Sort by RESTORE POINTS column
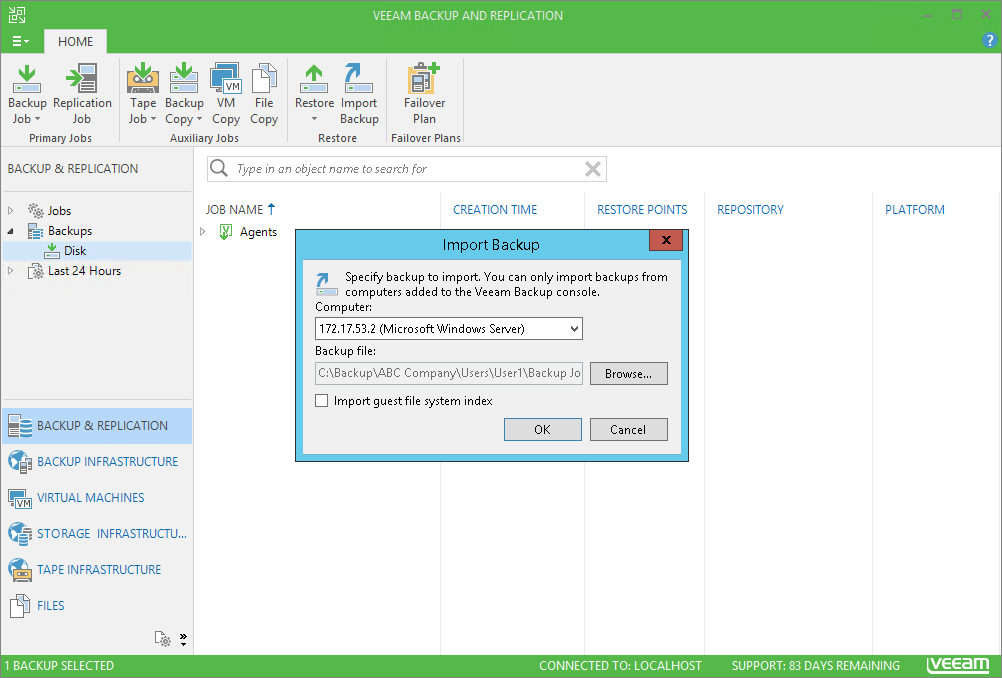This screenshot has width=1002, height=678. point(642,210)
